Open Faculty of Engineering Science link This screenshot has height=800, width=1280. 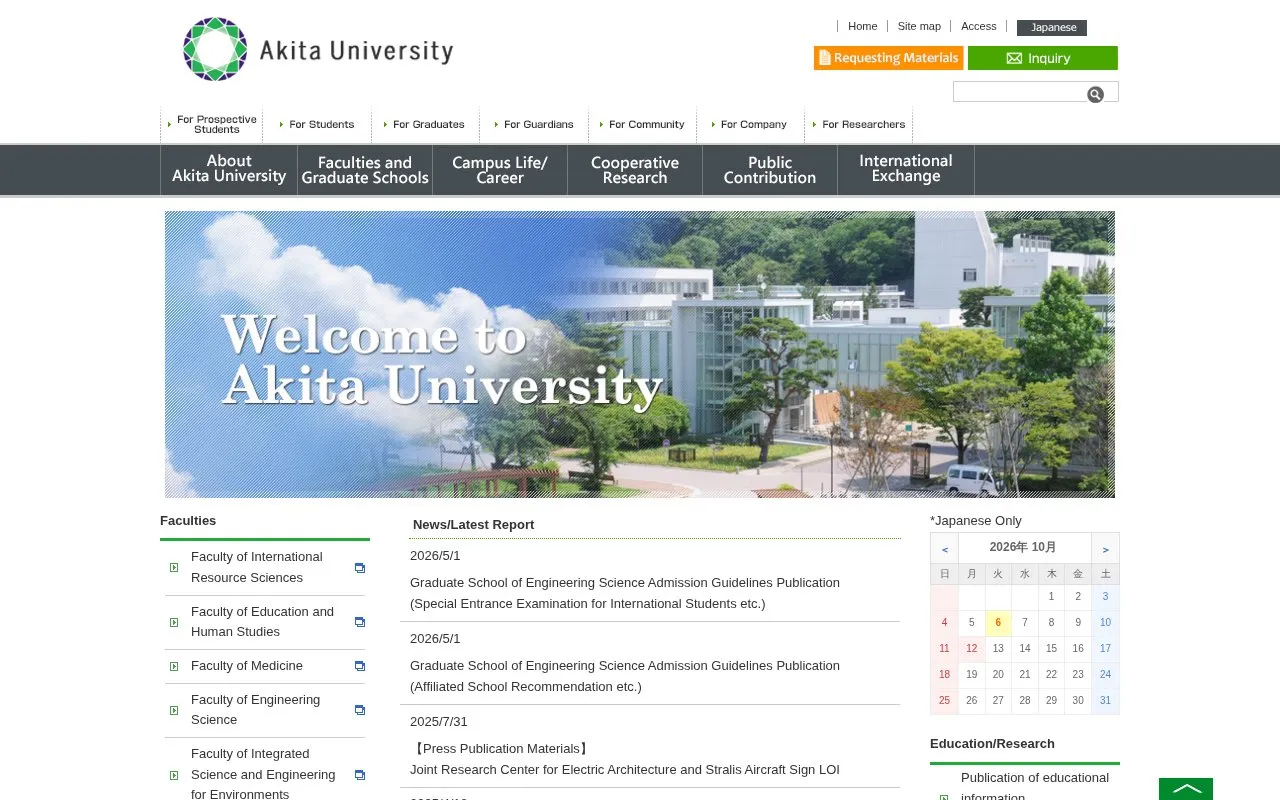(x=256, y=710)
